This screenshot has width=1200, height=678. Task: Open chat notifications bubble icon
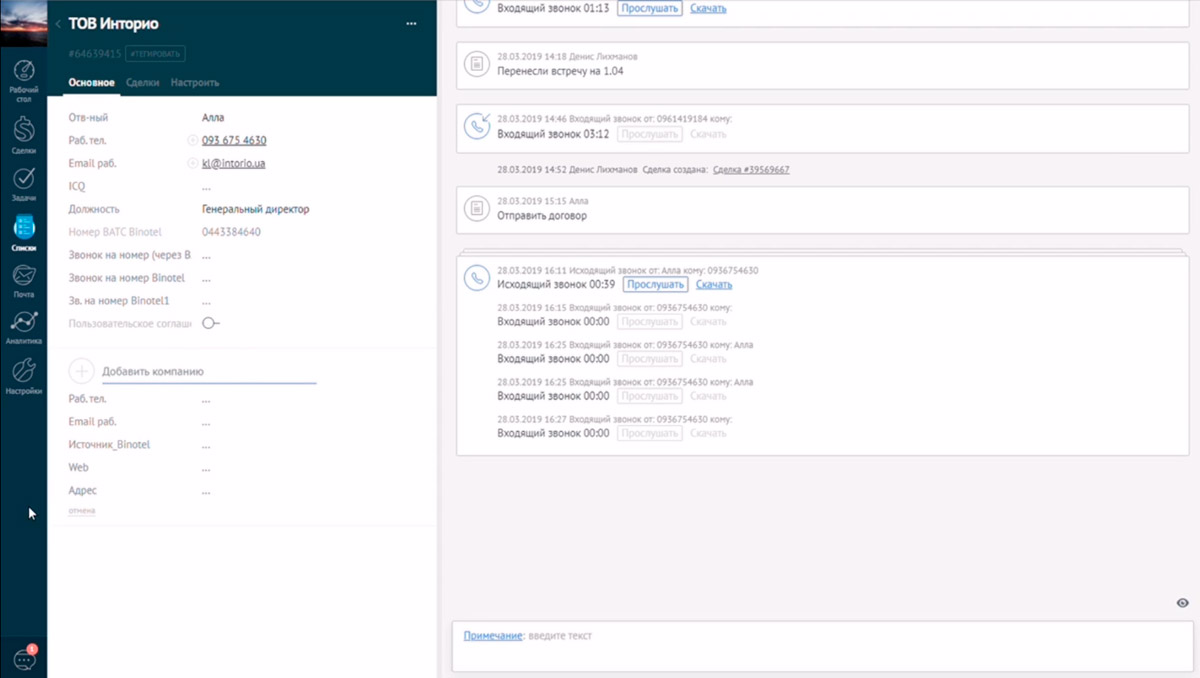click(x=24, y=658)
